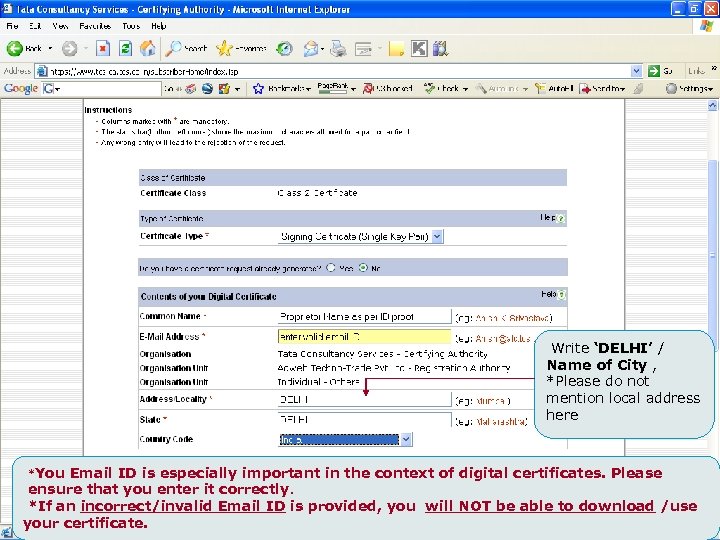Run the Google toolbar spell Check
720x540 pixels.
click(x=441, y=88)
